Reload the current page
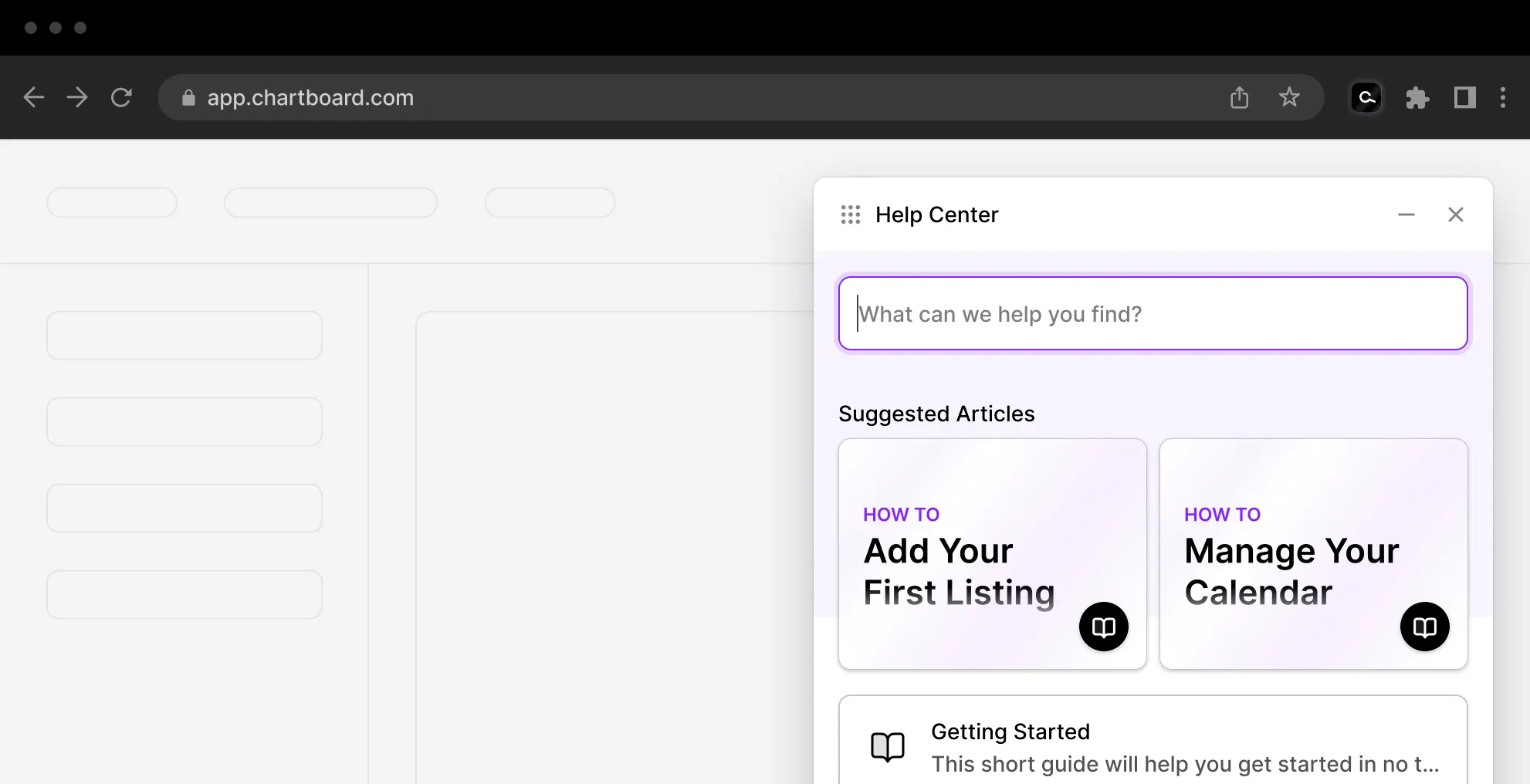The image size is (1530, 784). click(122, 97)
